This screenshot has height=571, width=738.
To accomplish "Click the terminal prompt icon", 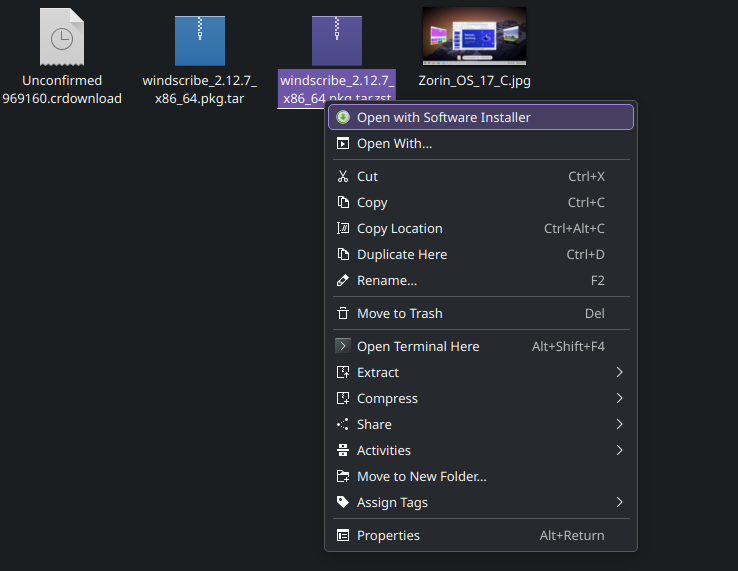I will pyautogui.click(x=343, y=346).
